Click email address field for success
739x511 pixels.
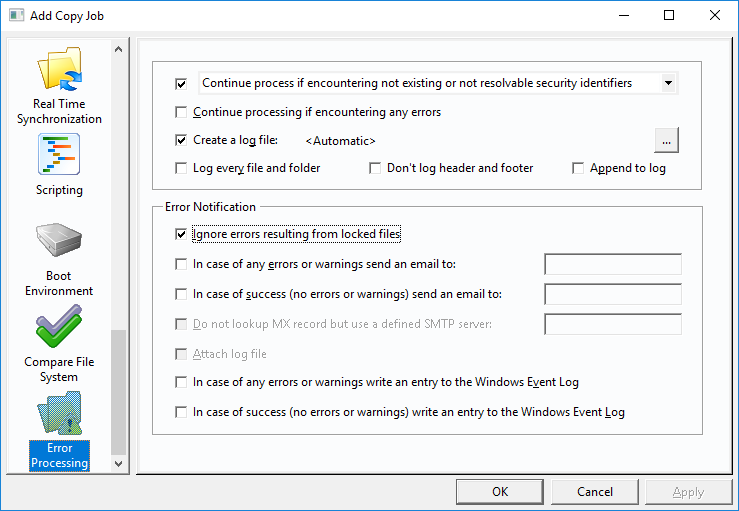point(613,294)
